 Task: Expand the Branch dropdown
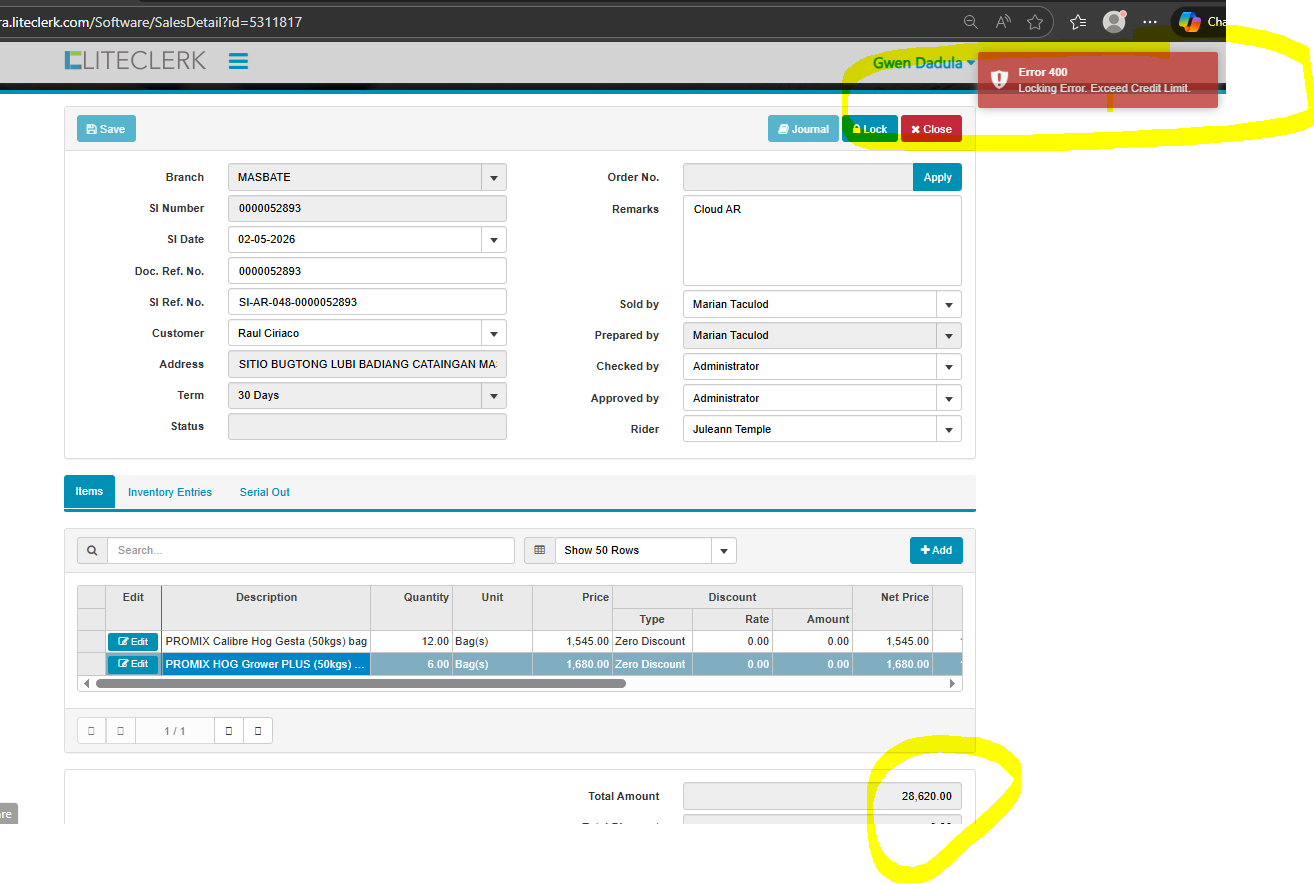(x=493, y=178)
